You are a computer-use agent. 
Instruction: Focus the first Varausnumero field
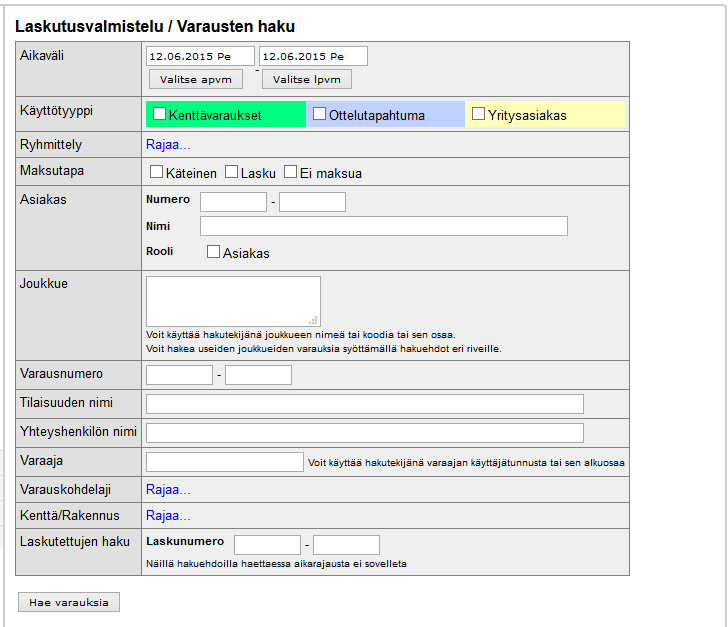coord(179,375)
